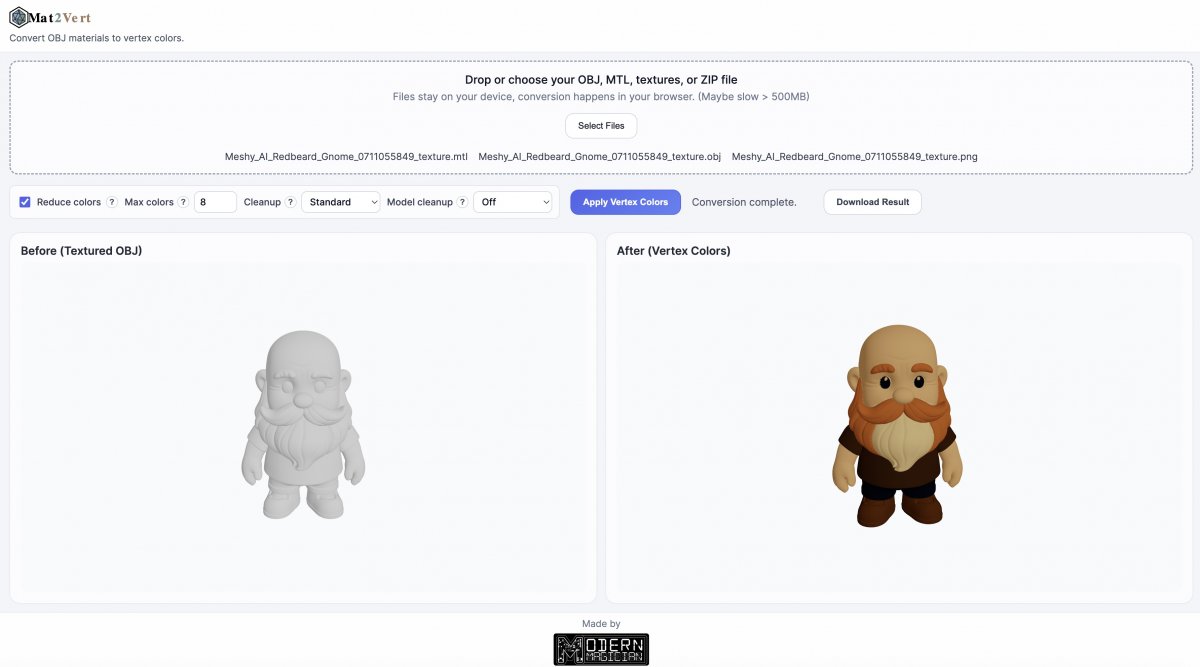Toggle the Reduce colors checkbox
Image resolution: width=1200 pixels, height=667 pixels.
point(25,202)
